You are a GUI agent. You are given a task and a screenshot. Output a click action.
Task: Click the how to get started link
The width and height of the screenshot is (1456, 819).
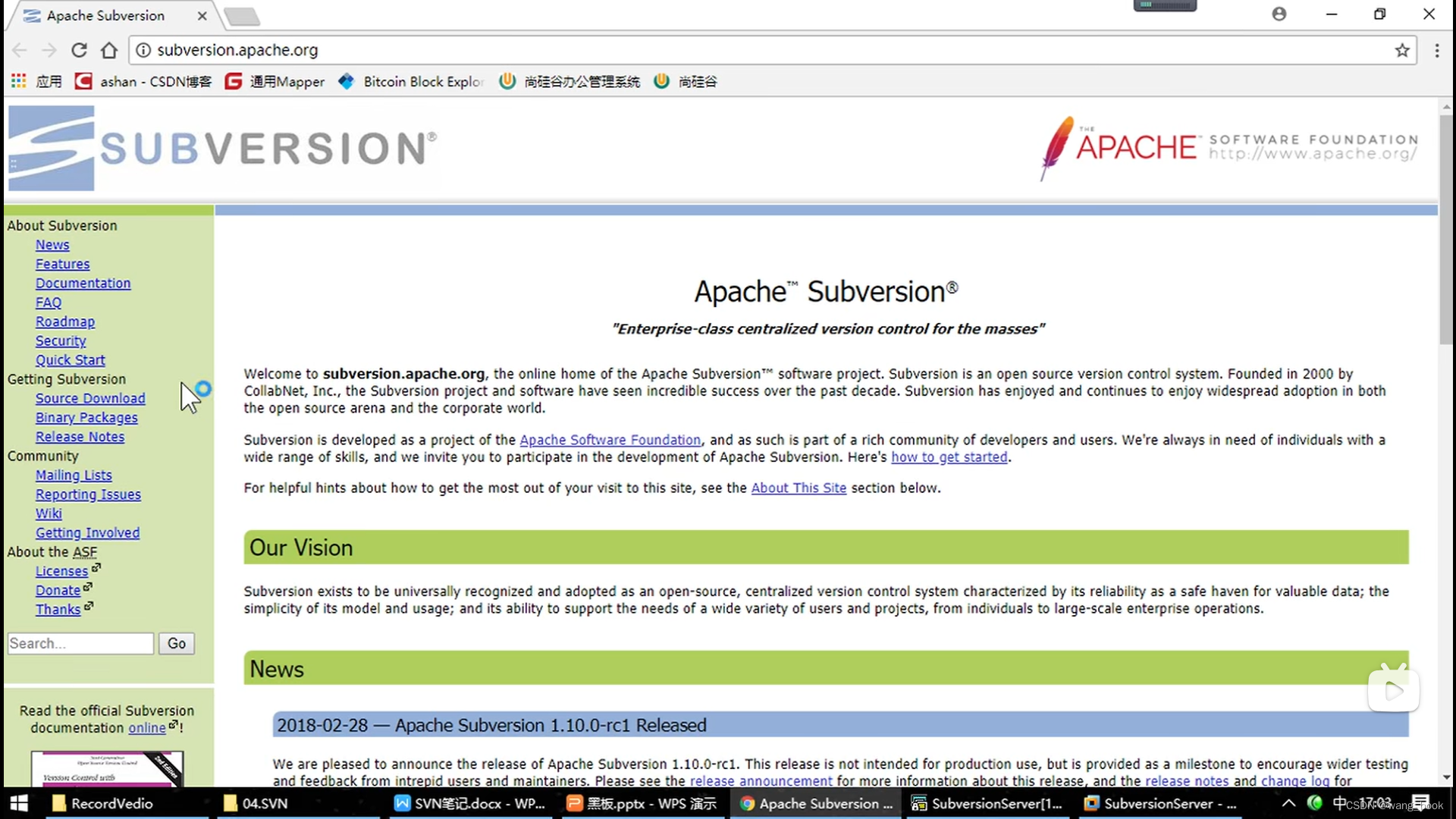(949, 457)
